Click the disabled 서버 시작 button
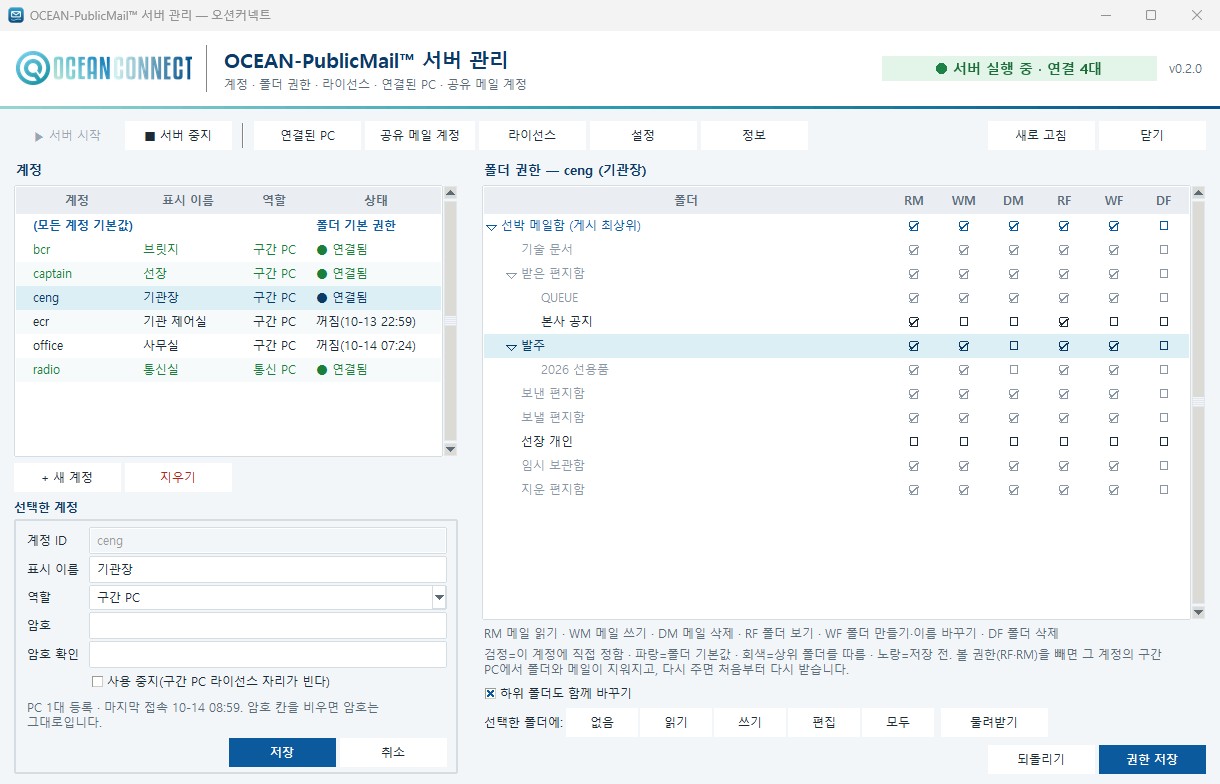Viewport: 1220px width, 784px height. (x=68, y=135)
